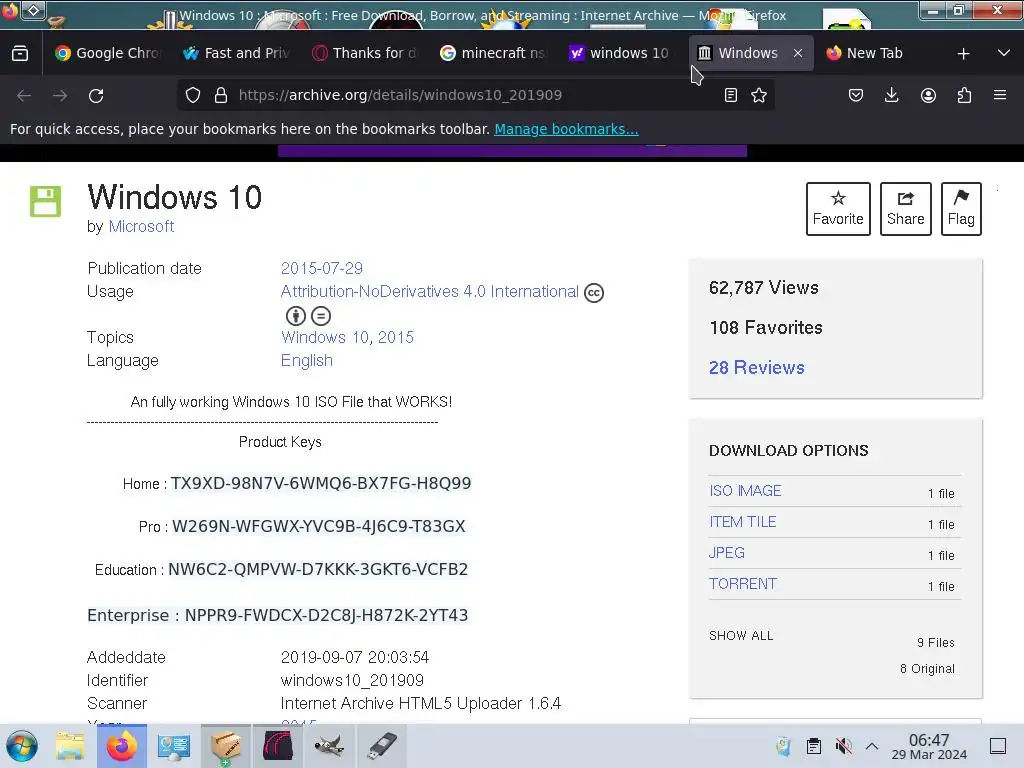
Task: Click SHOW ALL download files
Action: coord(741,635)
